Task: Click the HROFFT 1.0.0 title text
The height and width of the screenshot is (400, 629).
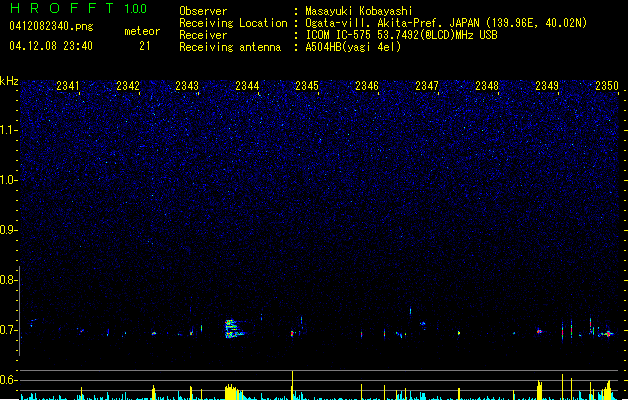Action: point(79,8)
